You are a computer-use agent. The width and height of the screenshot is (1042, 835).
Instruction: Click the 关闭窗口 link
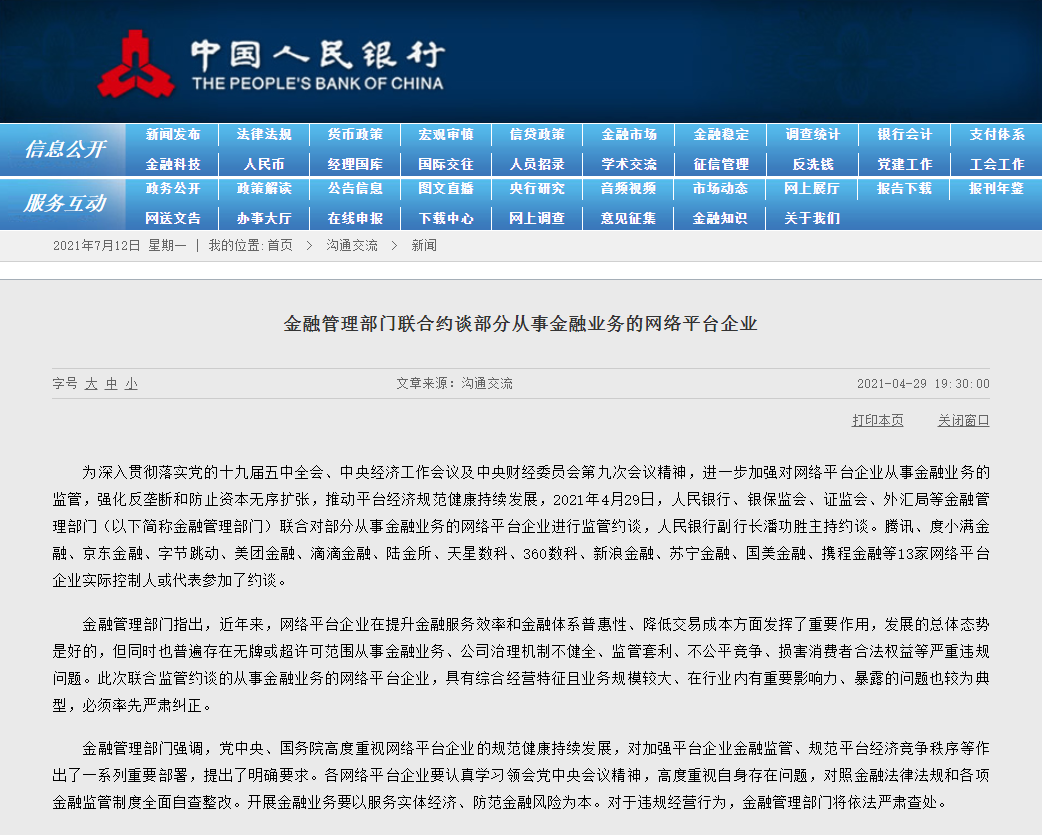(x=963, y=419)
